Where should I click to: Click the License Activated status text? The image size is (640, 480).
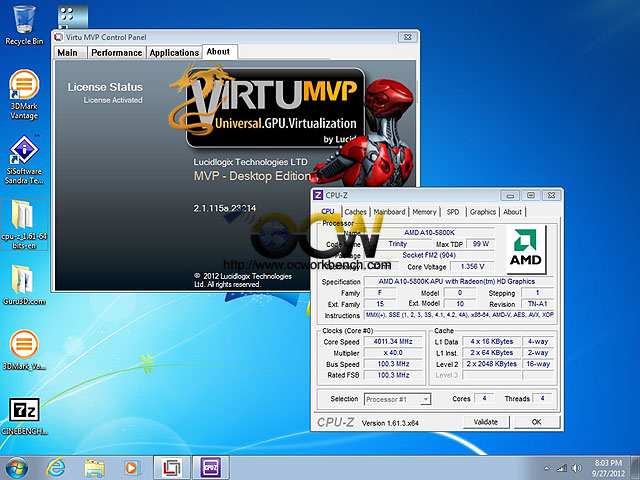(113, 100)
